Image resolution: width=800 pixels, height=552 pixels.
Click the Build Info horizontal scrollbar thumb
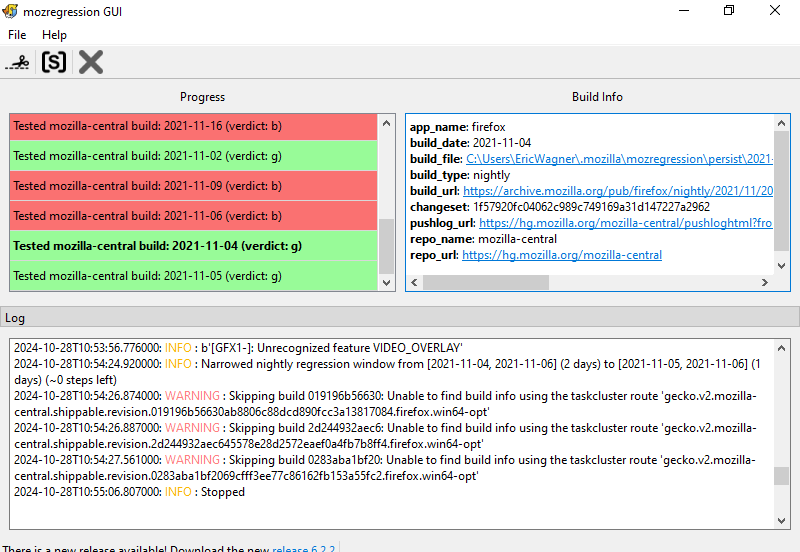pos(486,283)
